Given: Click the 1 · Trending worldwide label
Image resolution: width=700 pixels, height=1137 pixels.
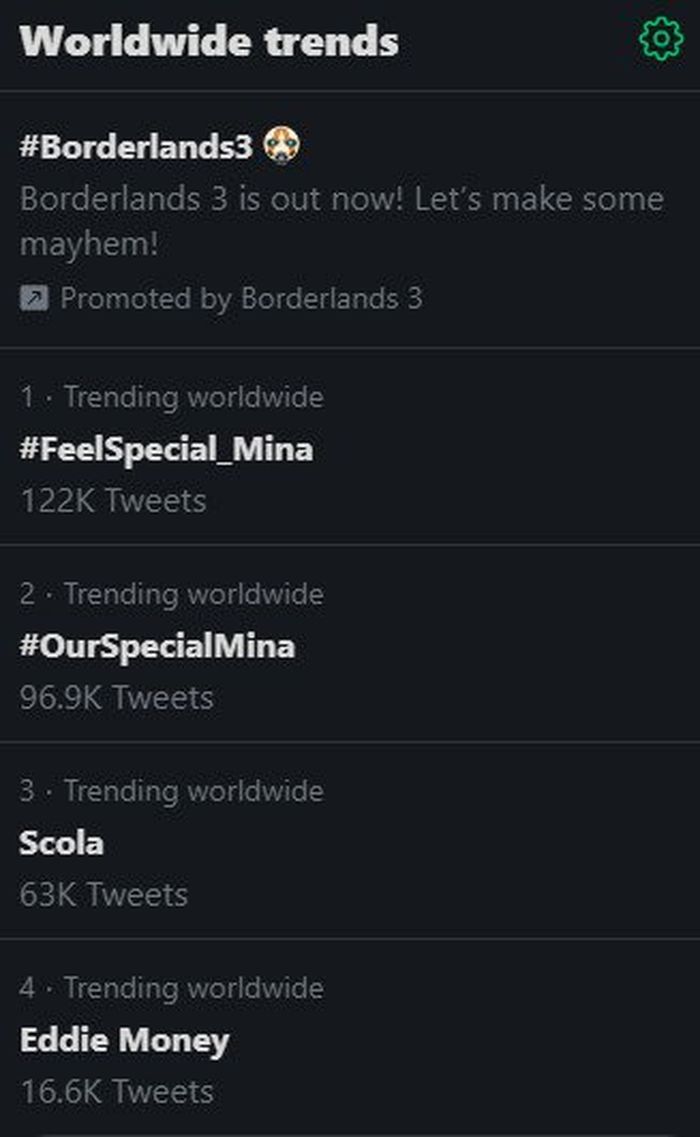Looking at the screenshot, I should tap(172, 397).
